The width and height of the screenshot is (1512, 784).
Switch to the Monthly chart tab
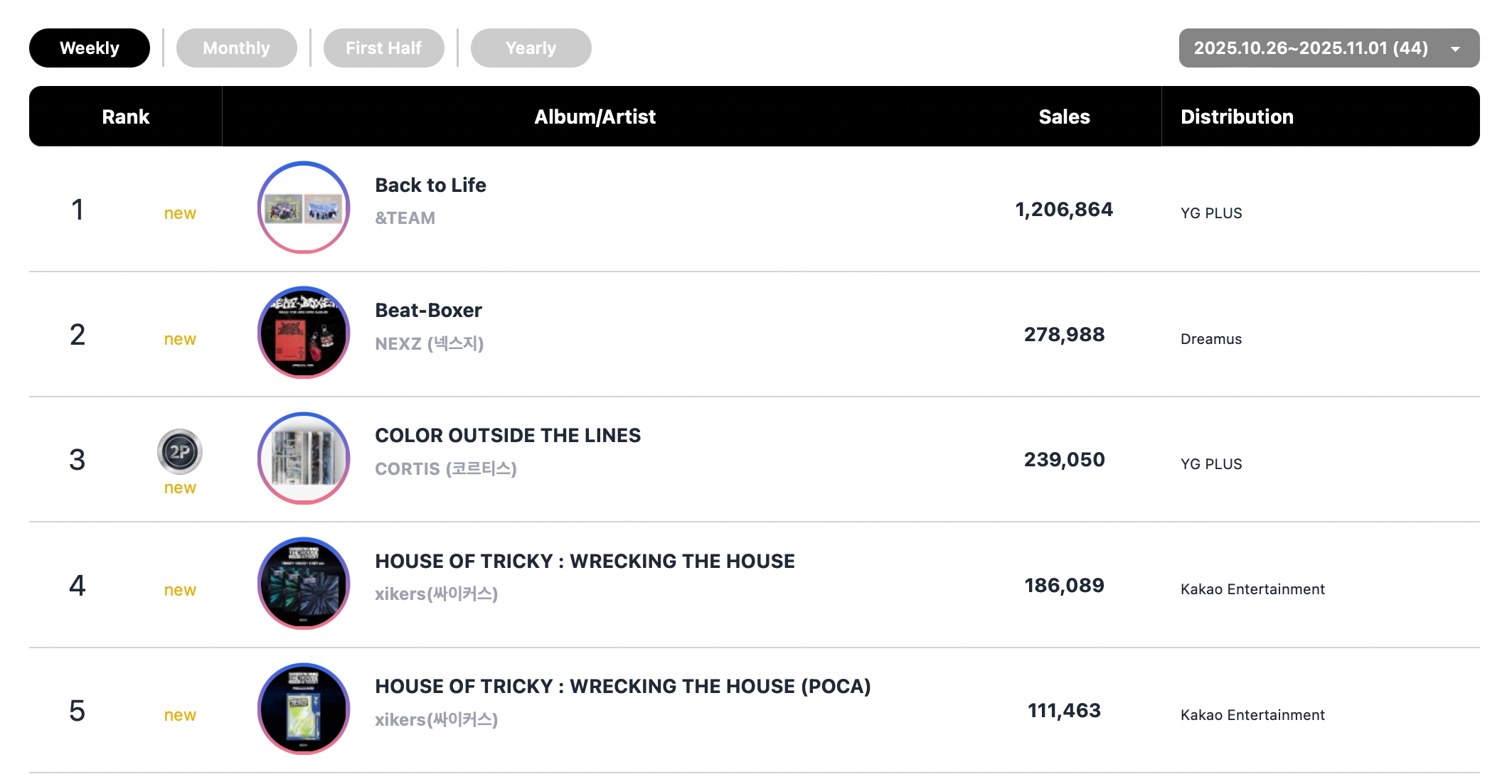[236, 48]
